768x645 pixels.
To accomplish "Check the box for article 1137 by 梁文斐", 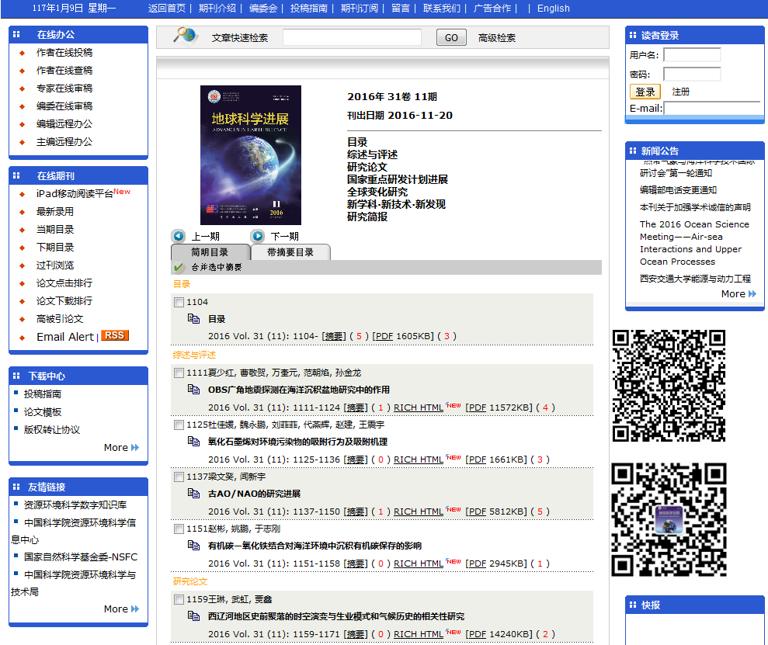I will coord(179,477).
